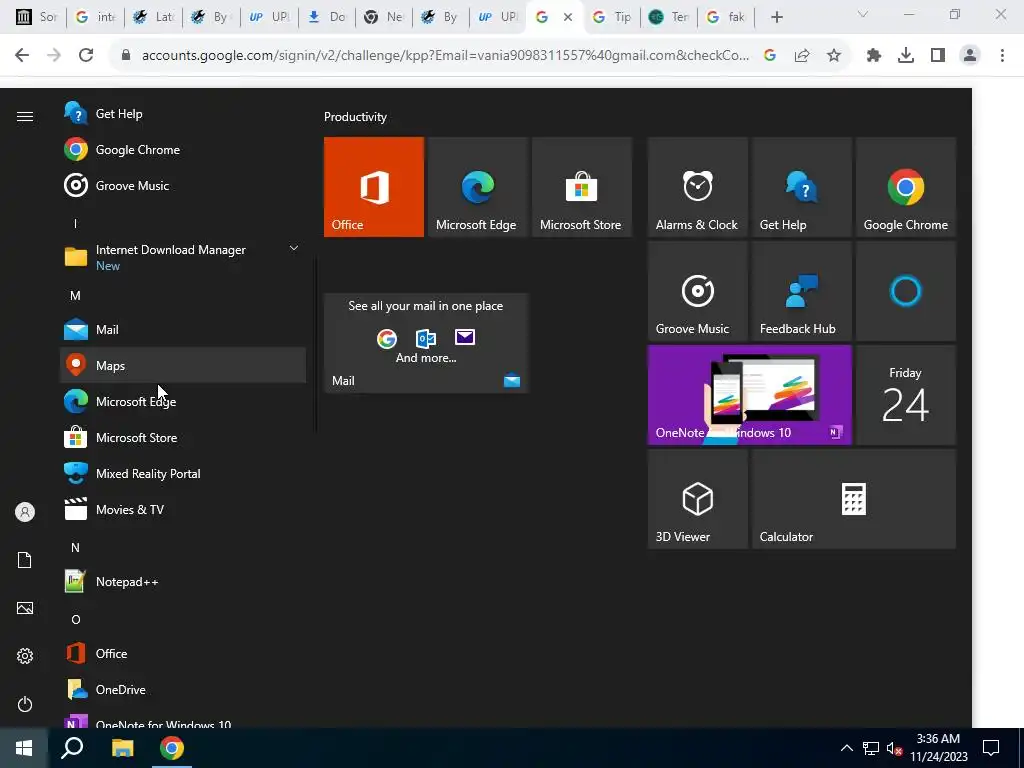The image size is (1024, 768).
Task: Open the Mail live tile
Action: point(426,343)
